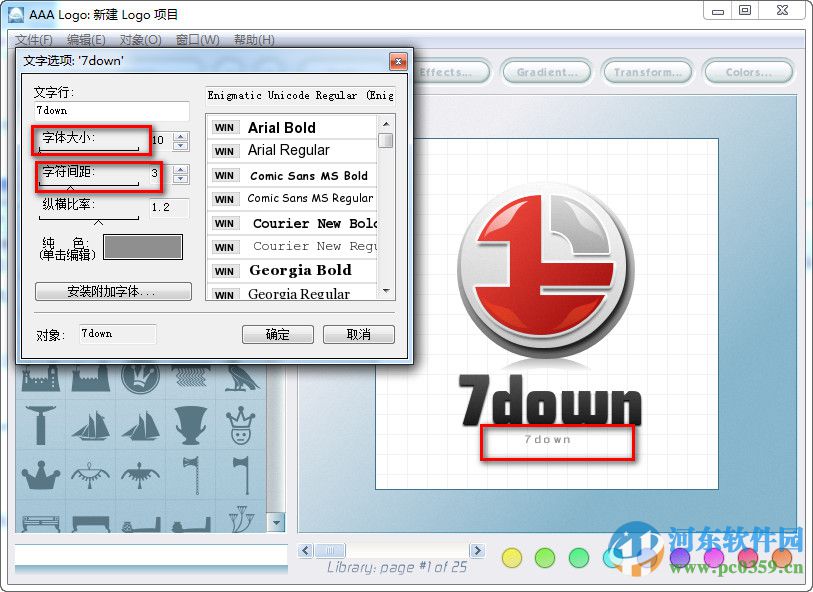This screenshot has width=813, height=592.
Task: Select Courier New Bold font
Action: [x=292, y=223]
